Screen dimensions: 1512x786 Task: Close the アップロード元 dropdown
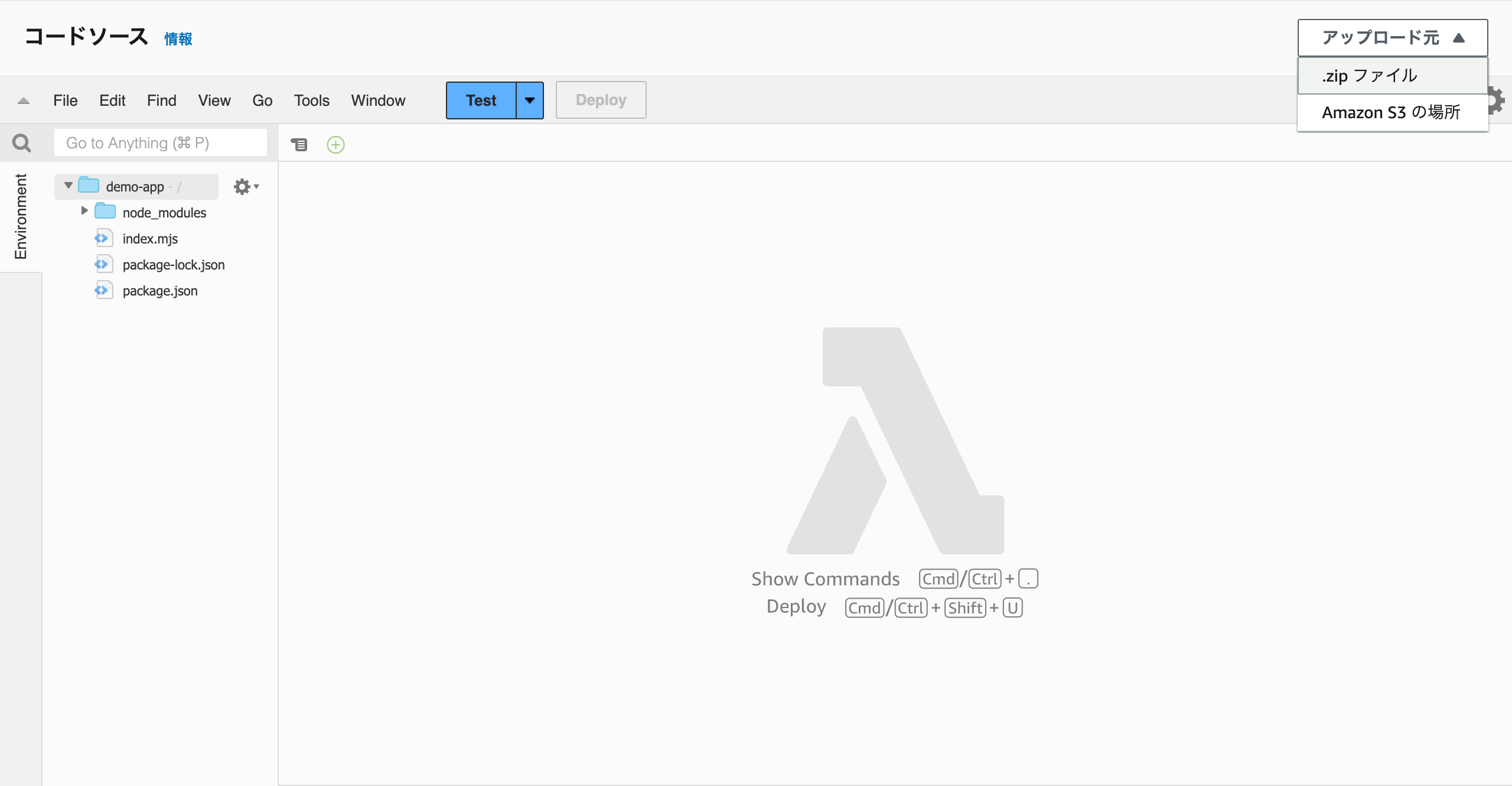pyautogui.click(x=1392, y=38)
